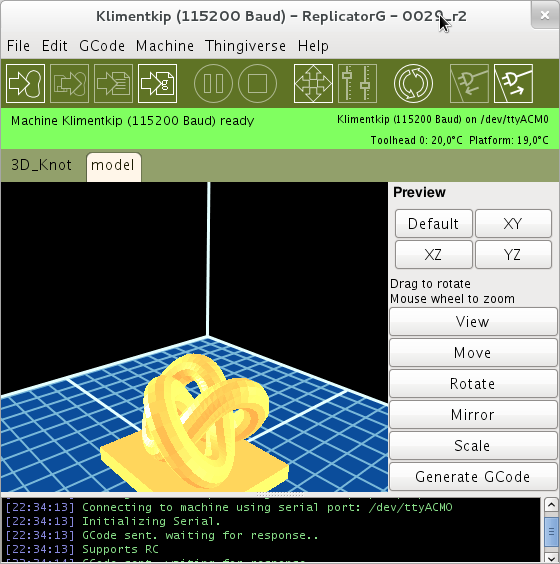Click the Build from SD card icon
560x564 pixels.
69,83
